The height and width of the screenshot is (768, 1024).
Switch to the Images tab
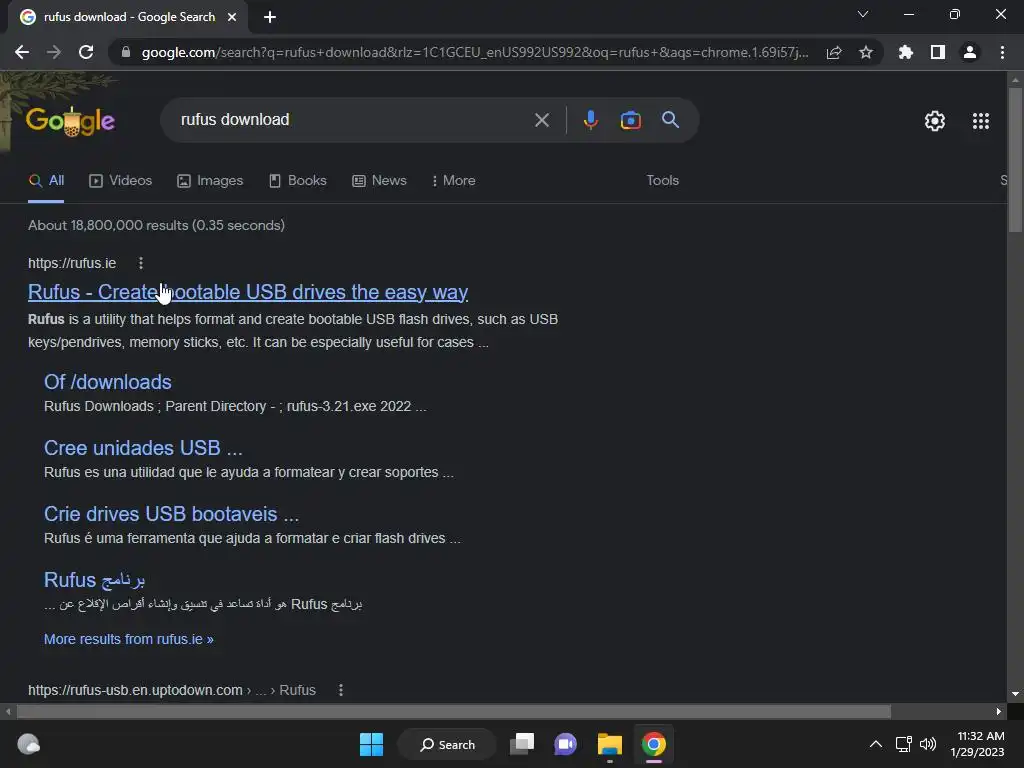[210, 181]
